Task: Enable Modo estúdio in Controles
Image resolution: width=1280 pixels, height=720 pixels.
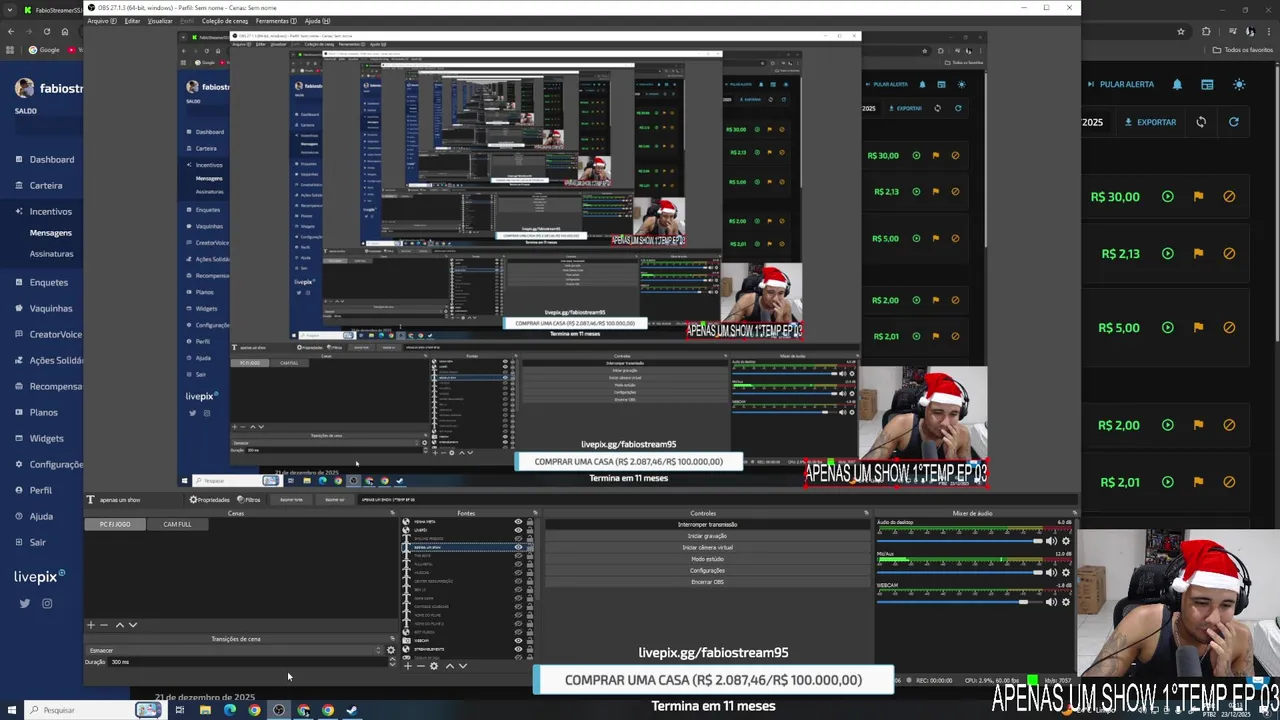Action: pos(707,559)
